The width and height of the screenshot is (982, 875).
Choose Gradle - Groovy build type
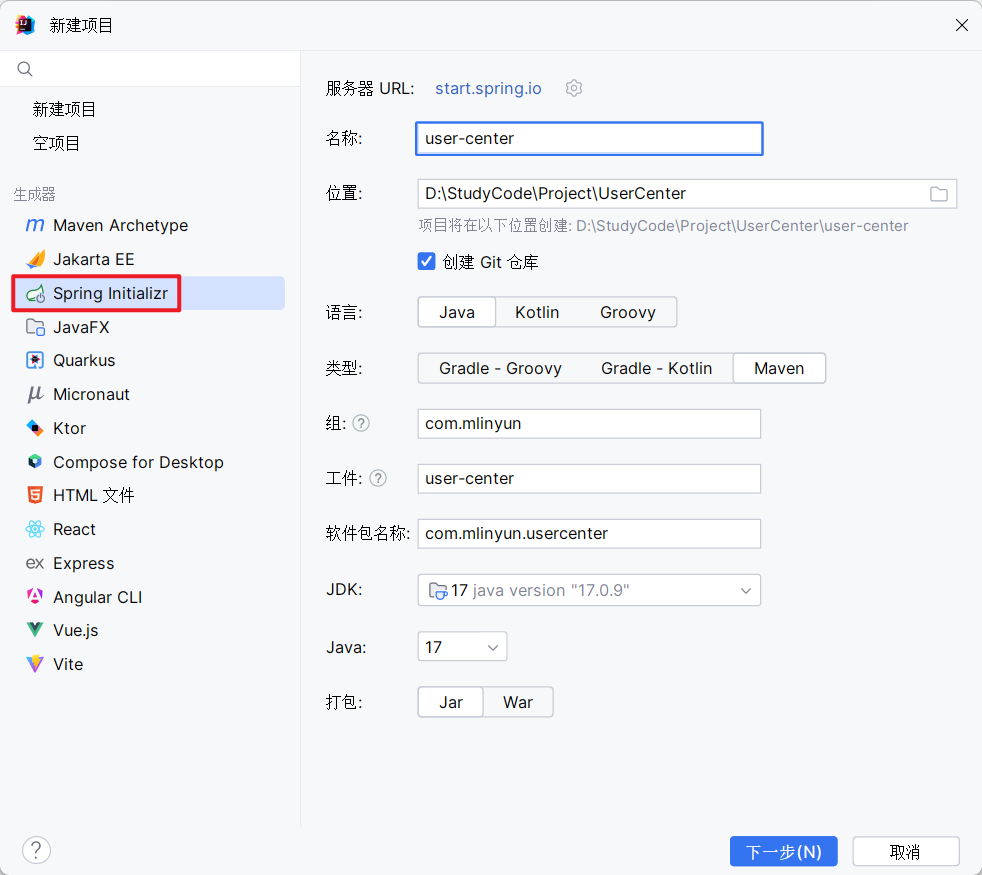500,368
